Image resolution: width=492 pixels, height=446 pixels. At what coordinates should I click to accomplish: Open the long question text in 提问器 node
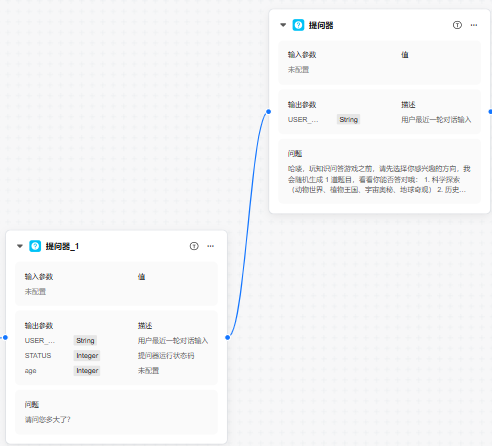pos(379,179)
